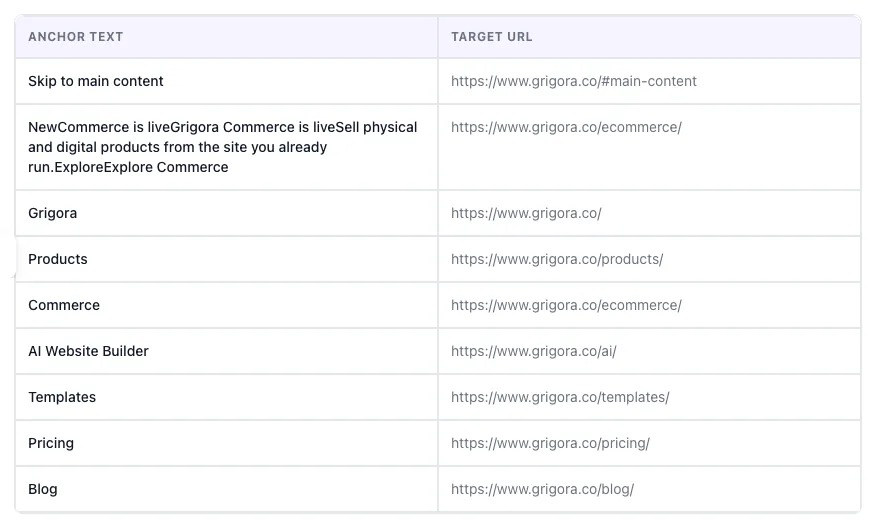Select the Blog anchor text cell
This screenshot has height=528, width=876.
pyautogui.click(x=226, y=489)
